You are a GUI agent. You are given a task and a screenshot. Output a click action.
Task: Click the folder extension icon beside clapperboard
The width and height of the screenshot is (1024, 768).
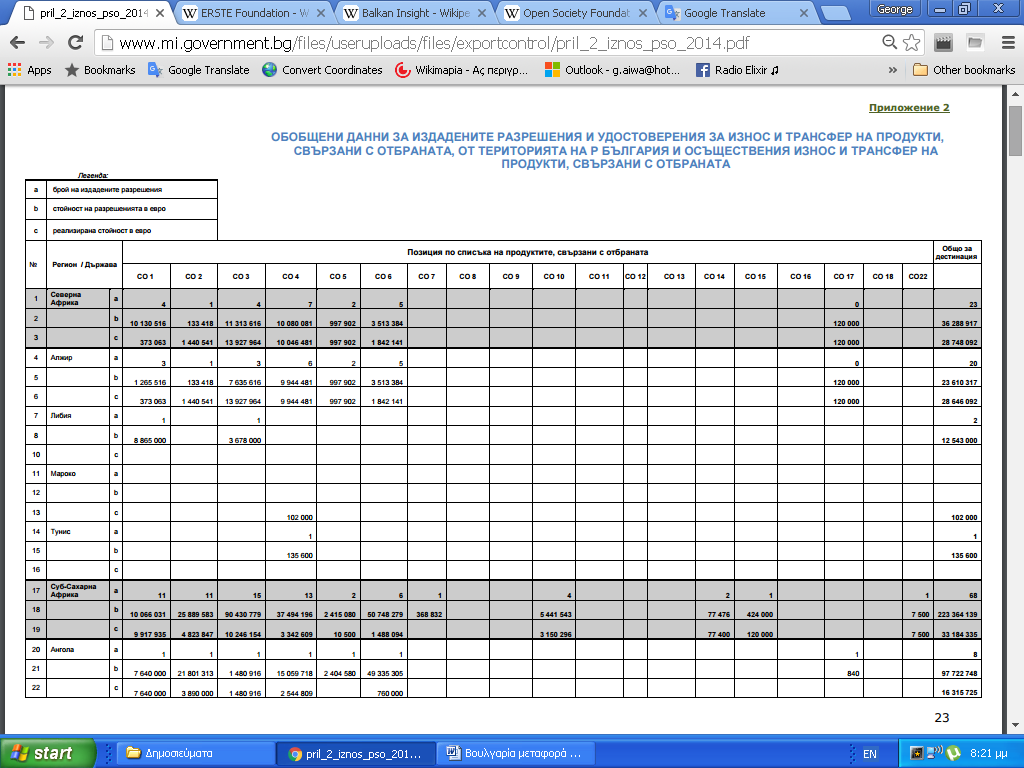coord(975,43)
